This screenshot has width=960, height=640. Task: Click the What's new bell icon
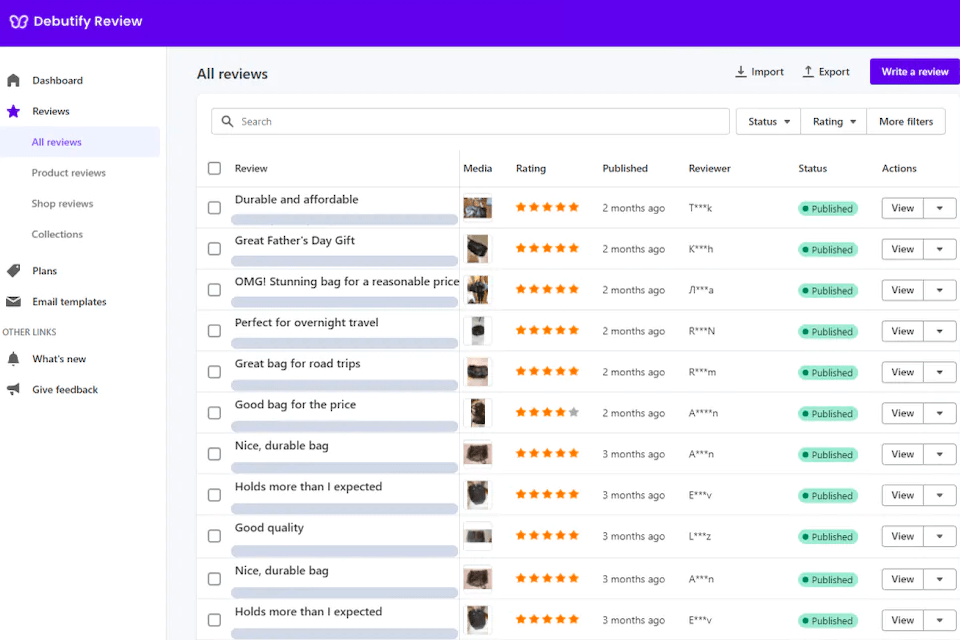[13, 358]
